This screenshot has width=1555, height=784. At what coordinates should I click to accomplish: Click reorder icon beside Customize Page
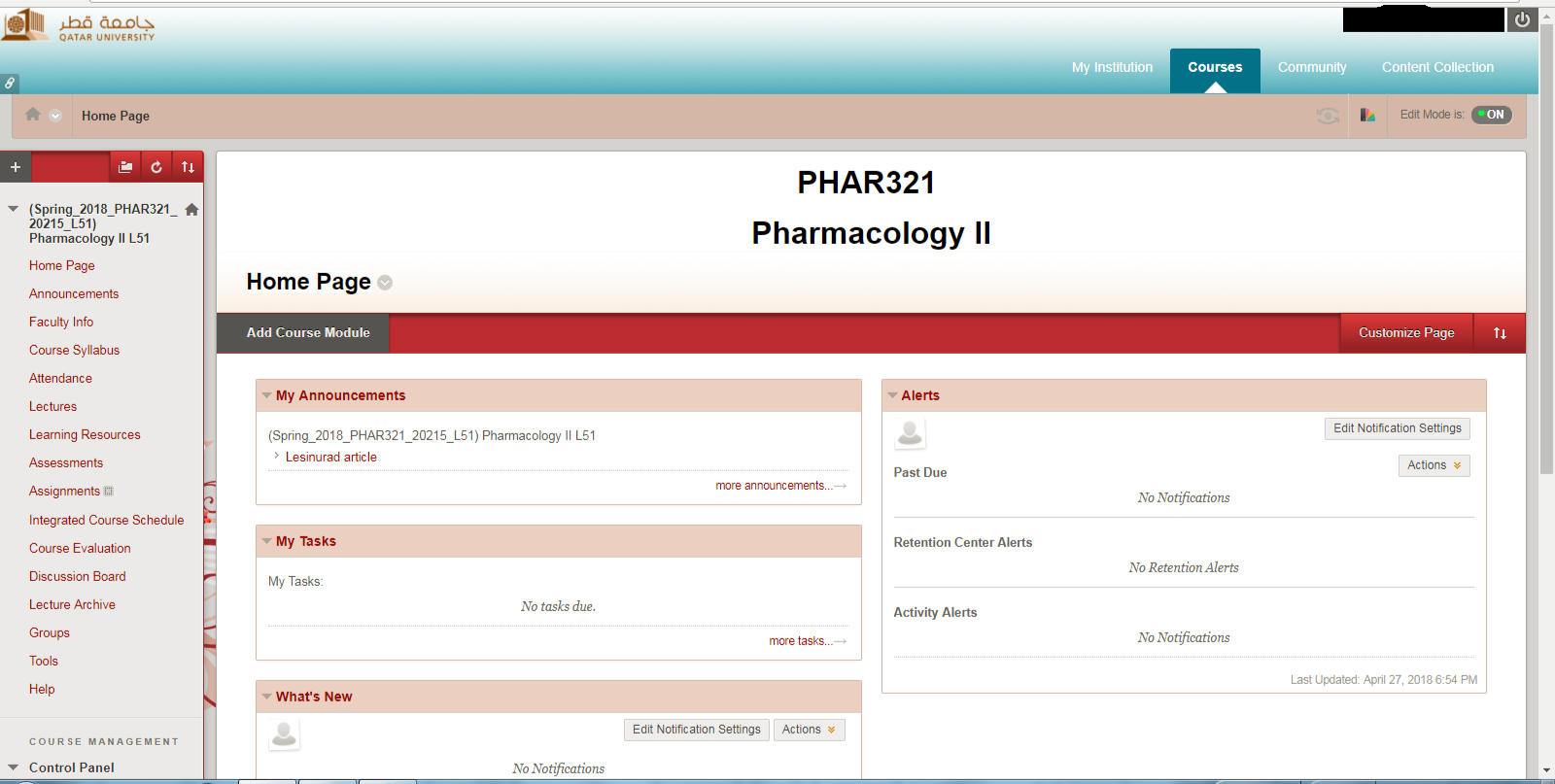point(1500,333)
